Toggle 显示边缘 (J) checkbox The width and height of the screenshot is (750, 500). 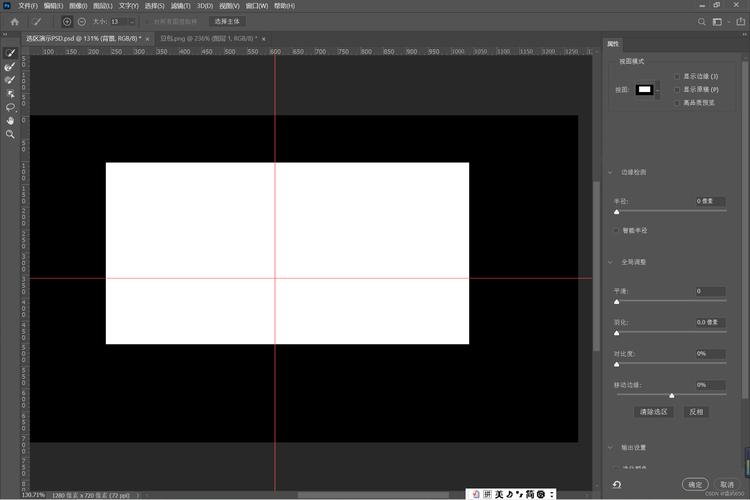pyautogui.click(x=677, y=77)
